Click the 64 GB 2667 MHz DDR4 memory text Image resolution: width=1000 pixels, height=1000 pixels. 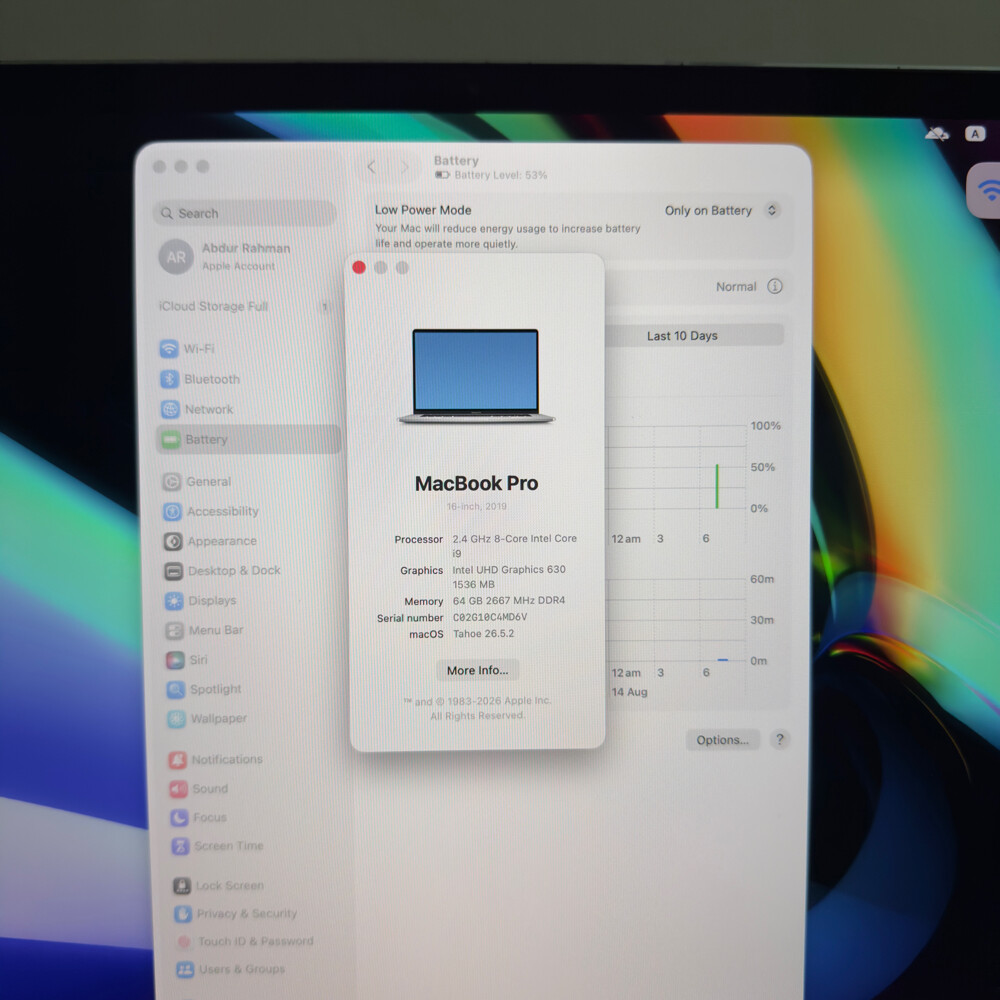click(x=509, y=601)
